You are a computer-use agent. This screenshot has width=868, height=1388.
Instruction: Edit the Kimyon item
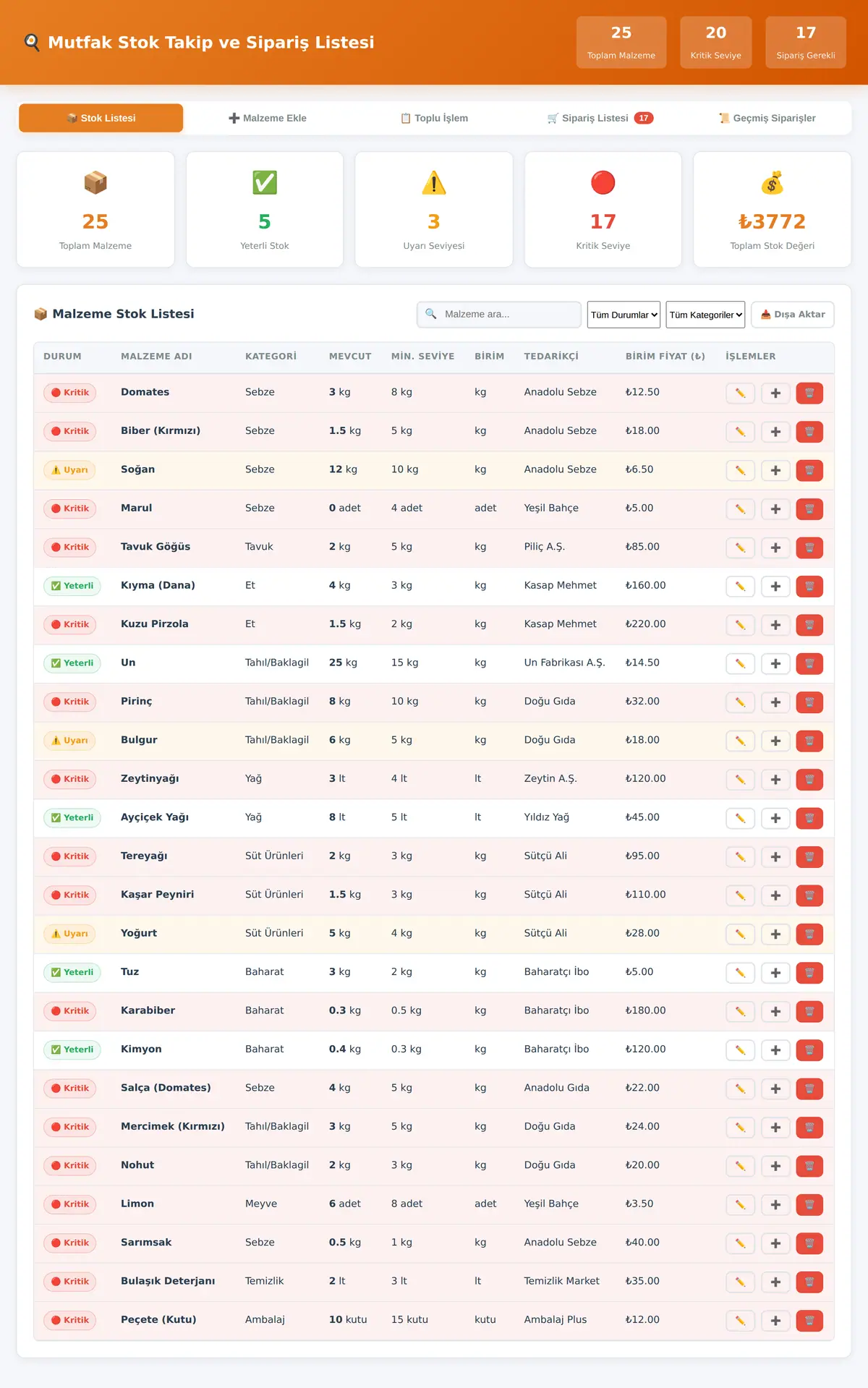740,1050
